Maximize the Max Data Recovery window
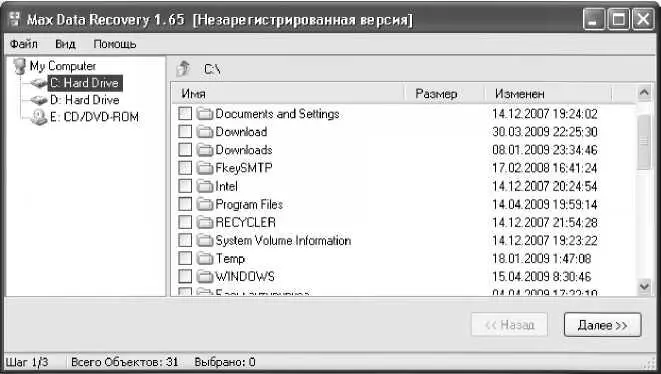 point(618,19)
